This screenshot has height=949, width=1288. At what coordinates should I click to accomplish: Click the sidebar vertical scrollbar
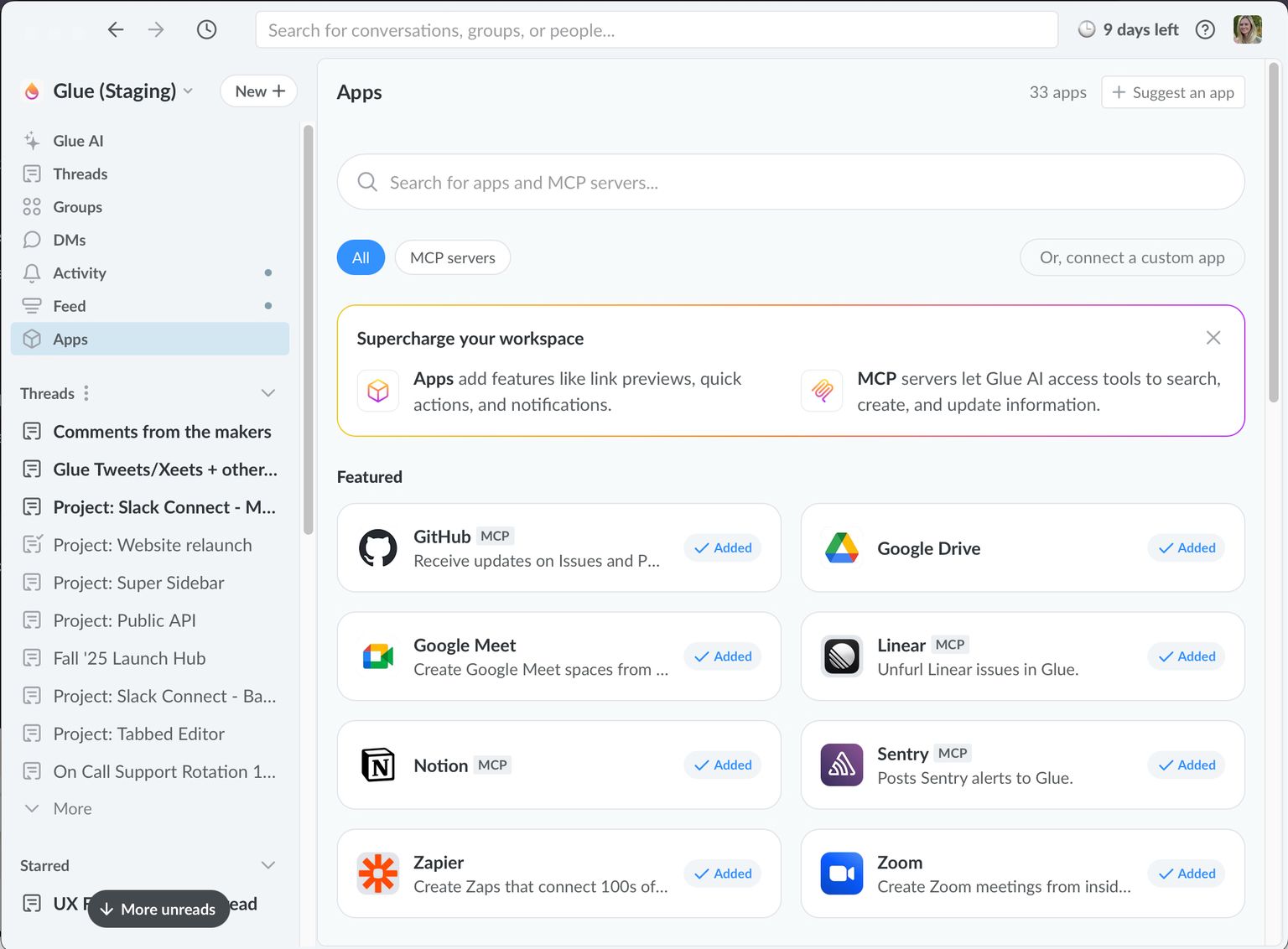click(x=309, y=329)
